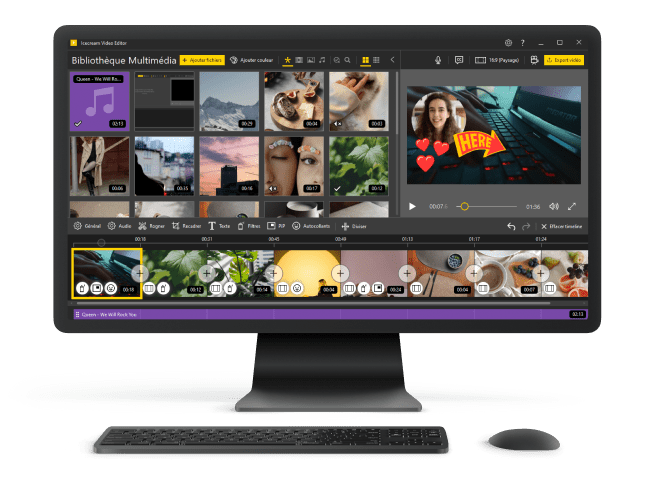Open sticker icon on first timeline clip

(x=111, y=288)
